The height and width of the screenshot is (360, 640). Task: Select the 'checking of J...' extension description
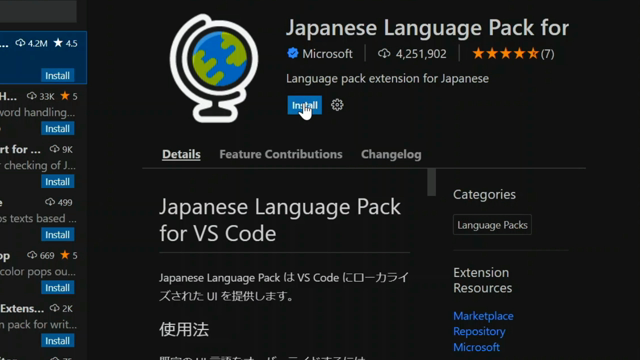pos(38,165)
